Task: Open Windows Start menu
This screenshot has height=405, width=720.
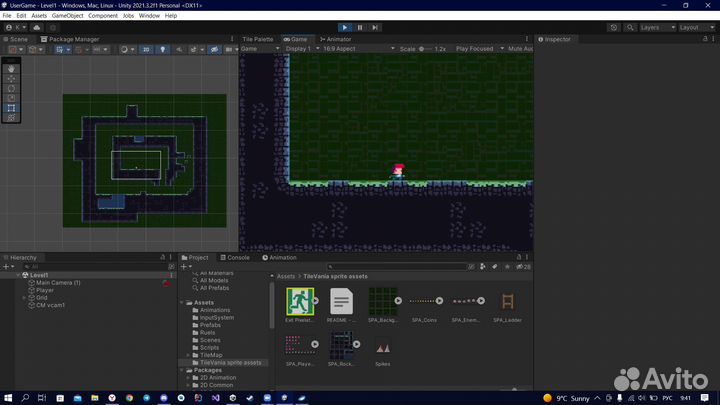Action: 8,398
